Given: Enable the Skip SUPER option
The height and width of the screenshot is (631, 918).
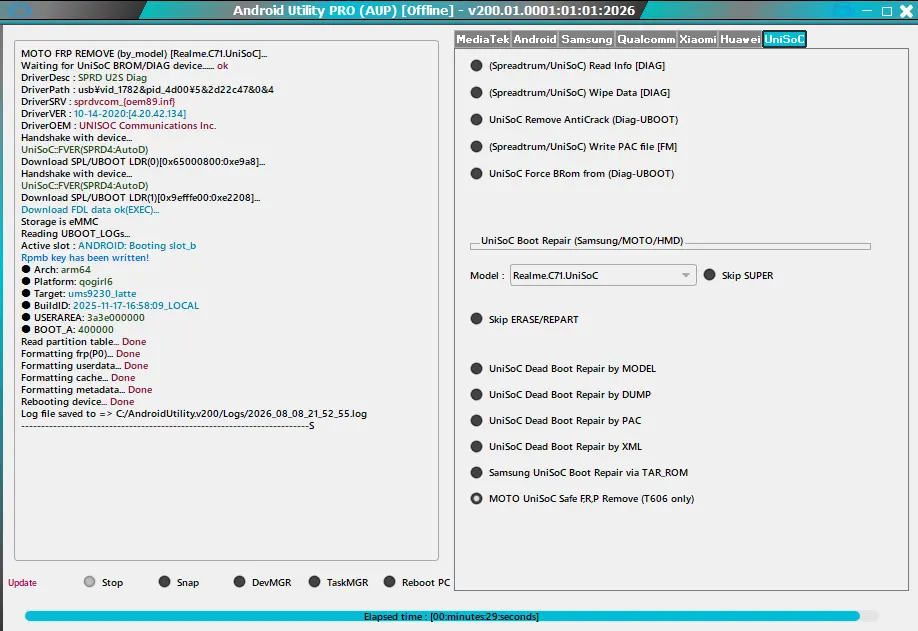Looking at the screenshot, I should click(x=738, y=275).
